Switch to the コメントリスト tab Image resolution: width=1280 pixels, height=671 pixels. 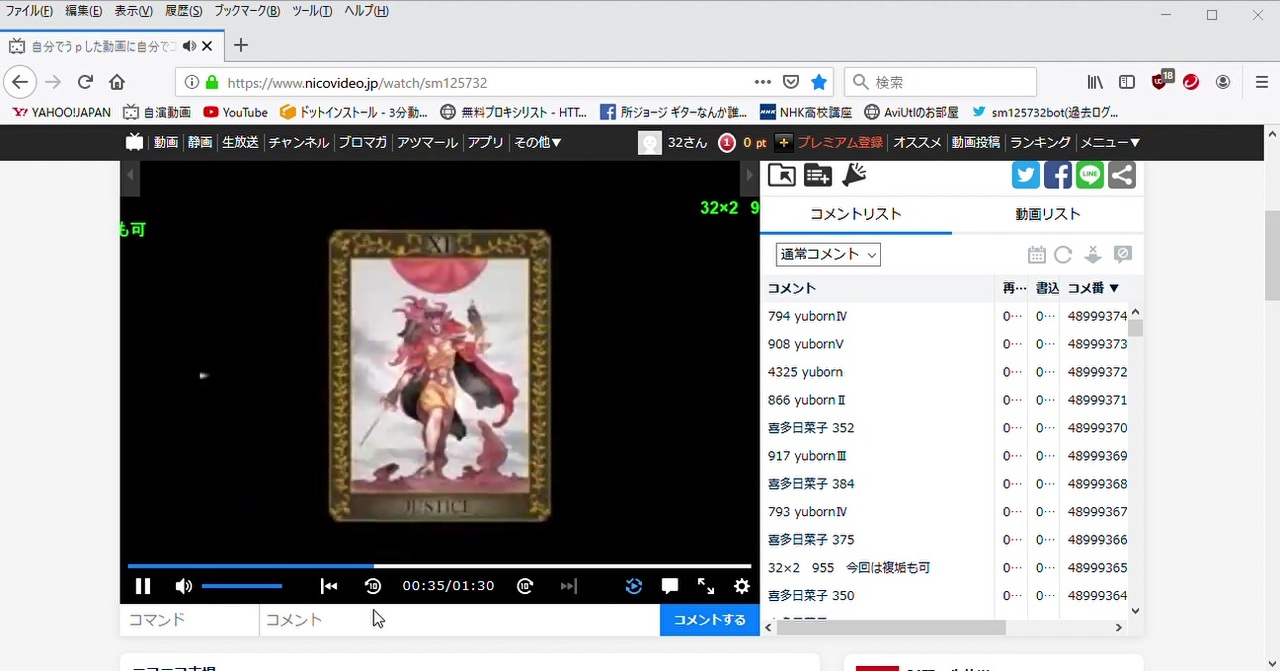856,214
